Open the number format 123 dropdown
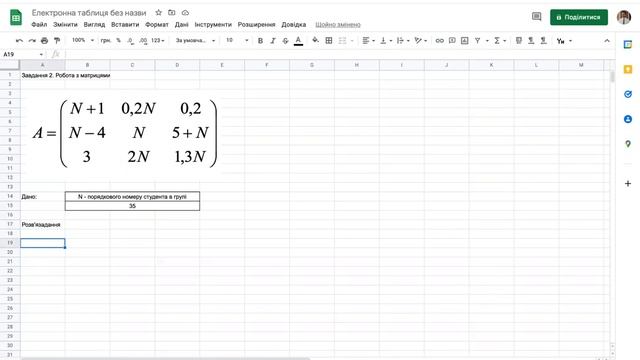Image resolution: width=640 pixels, height=360 pixels. pos(158,40)
